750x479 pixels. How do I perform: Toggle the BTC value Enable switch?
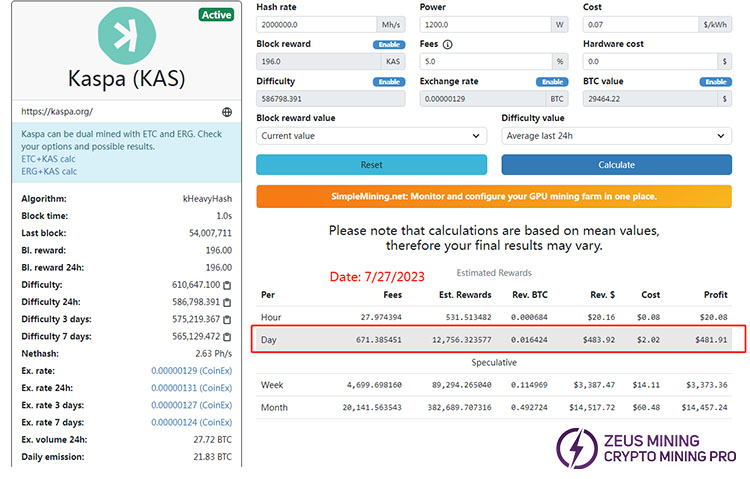(716, 82)
